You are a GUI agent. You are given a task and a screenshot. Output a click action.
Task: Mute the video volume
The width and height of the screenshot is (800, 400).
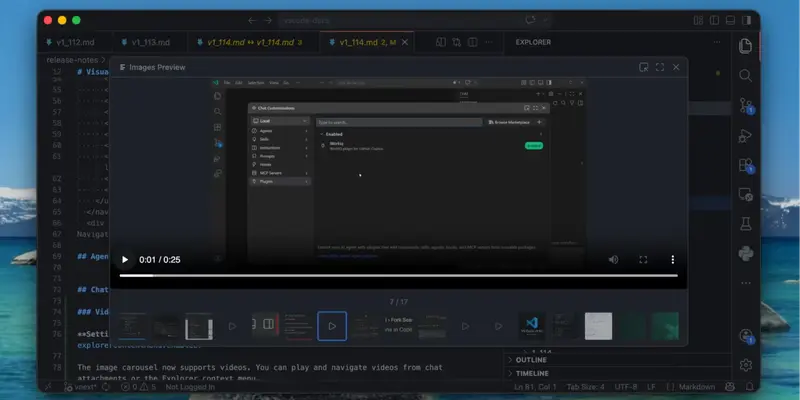click(x=613, y=260)
